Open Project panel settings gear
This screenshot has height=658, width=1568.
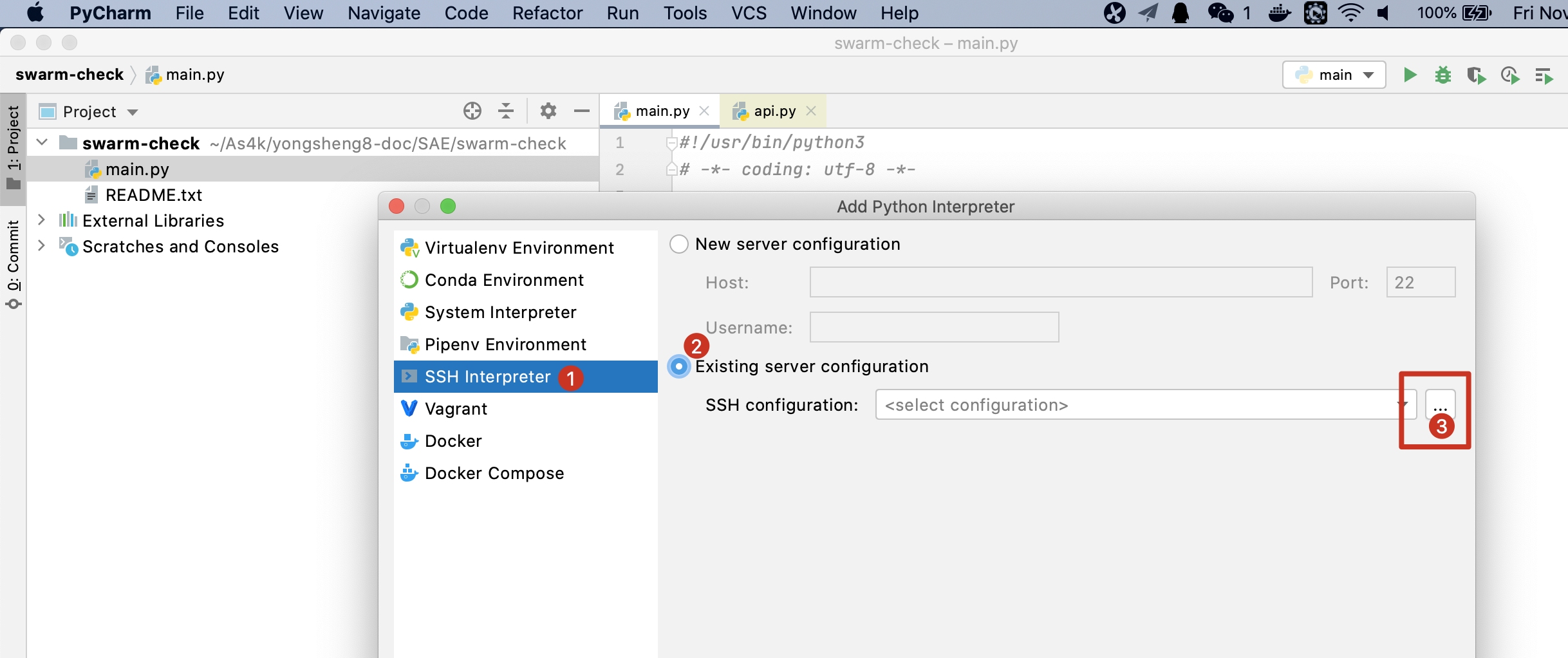(548, 111)
